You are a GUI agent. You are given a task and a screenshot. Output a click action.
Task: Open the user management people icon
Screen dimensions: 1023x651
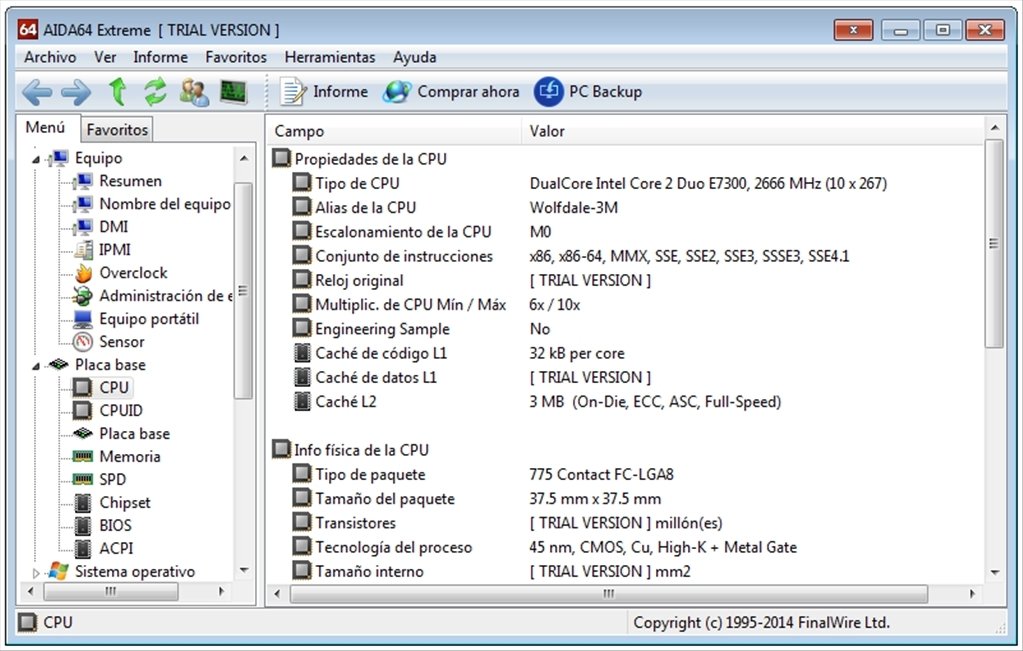click(x=194, y=92)
